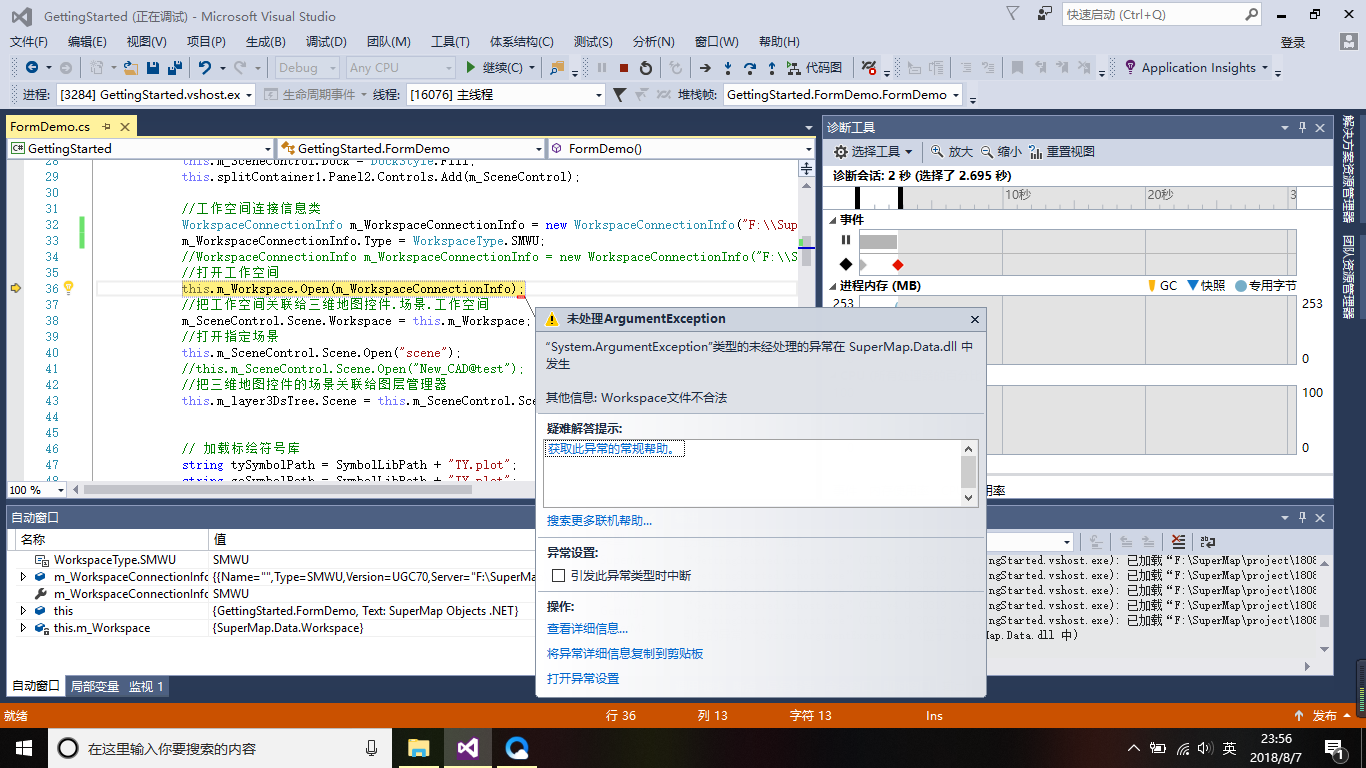
Task: Click the Step Out icon
Action: [772, 68]
